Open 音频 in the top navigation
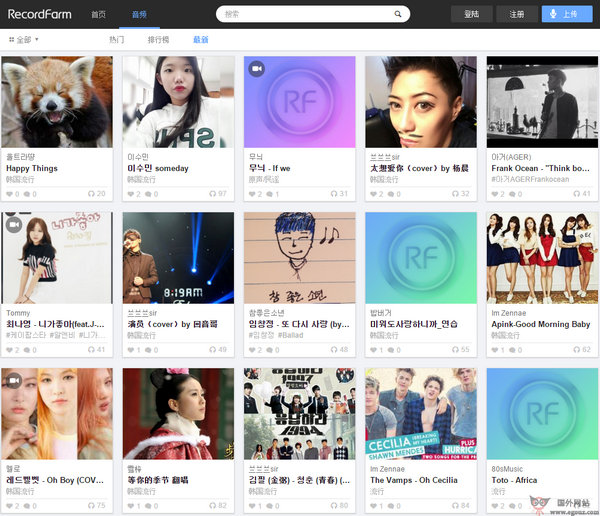The image size is (600, 516). tap(138, 14)
